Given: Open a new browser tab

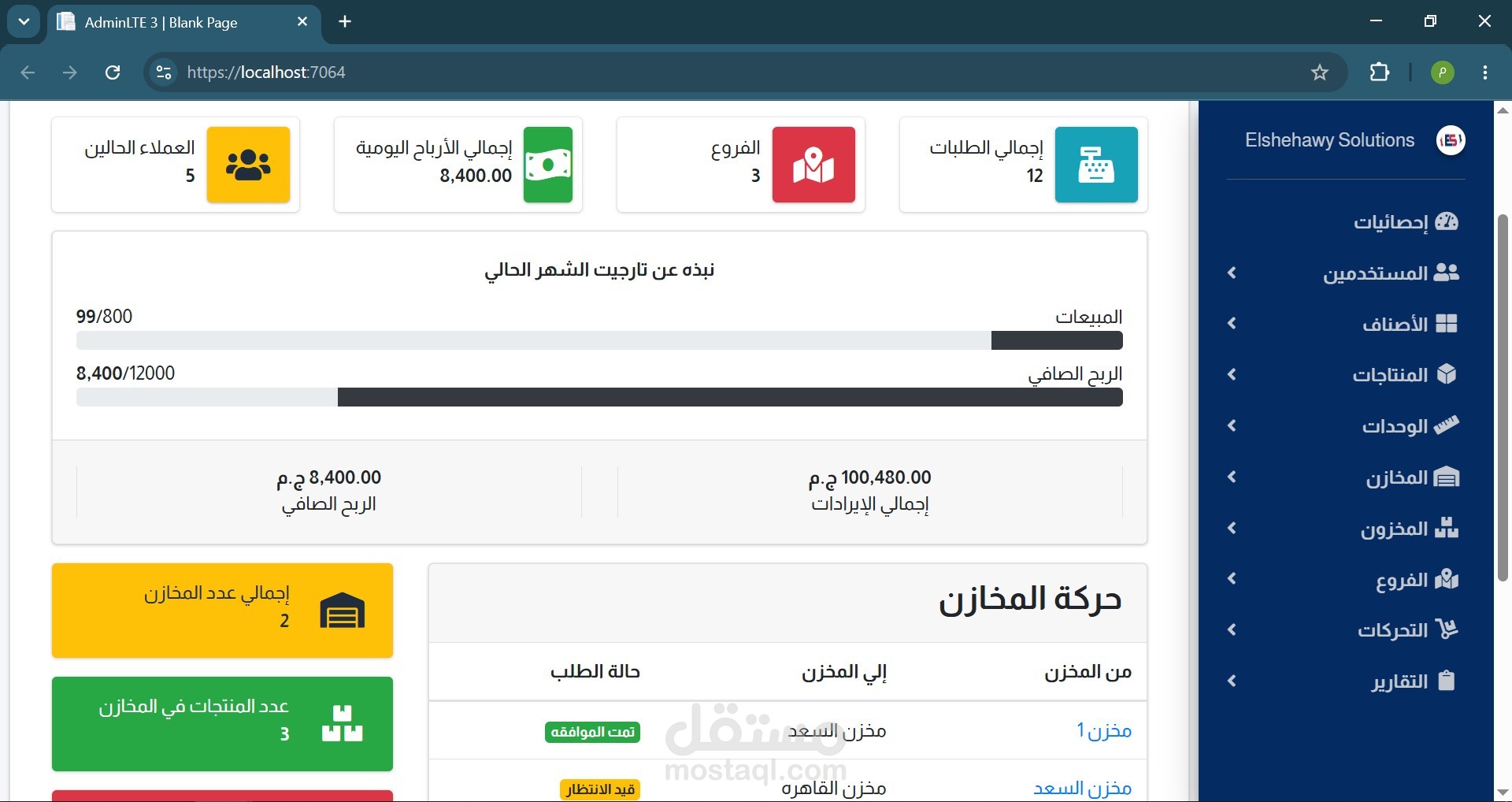Looking at the screenshot, I should pyautogui.click(x=345, y=22).
